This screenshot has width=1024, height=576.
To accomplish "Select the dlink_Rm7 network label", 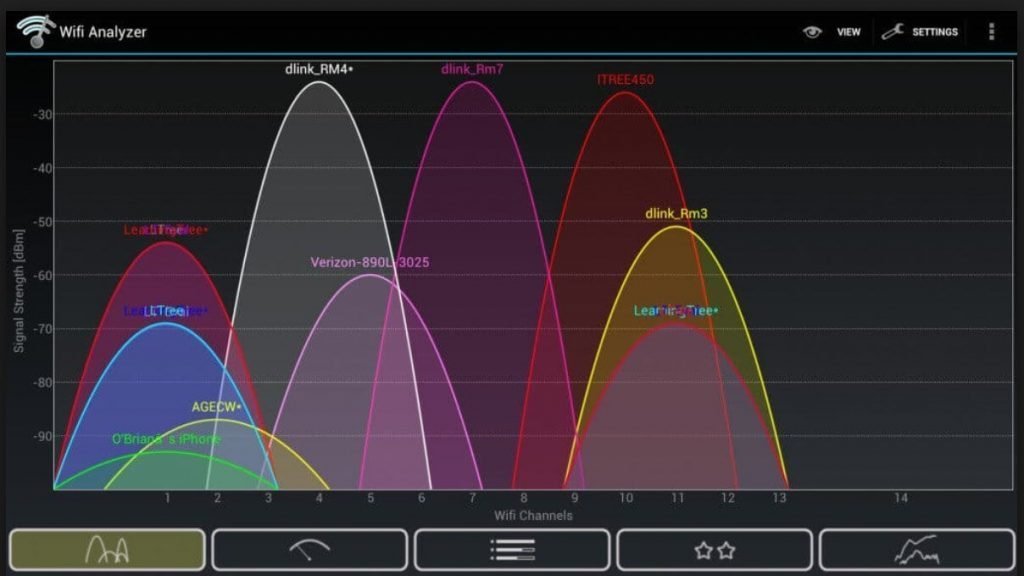I will (x=472, y=69).
